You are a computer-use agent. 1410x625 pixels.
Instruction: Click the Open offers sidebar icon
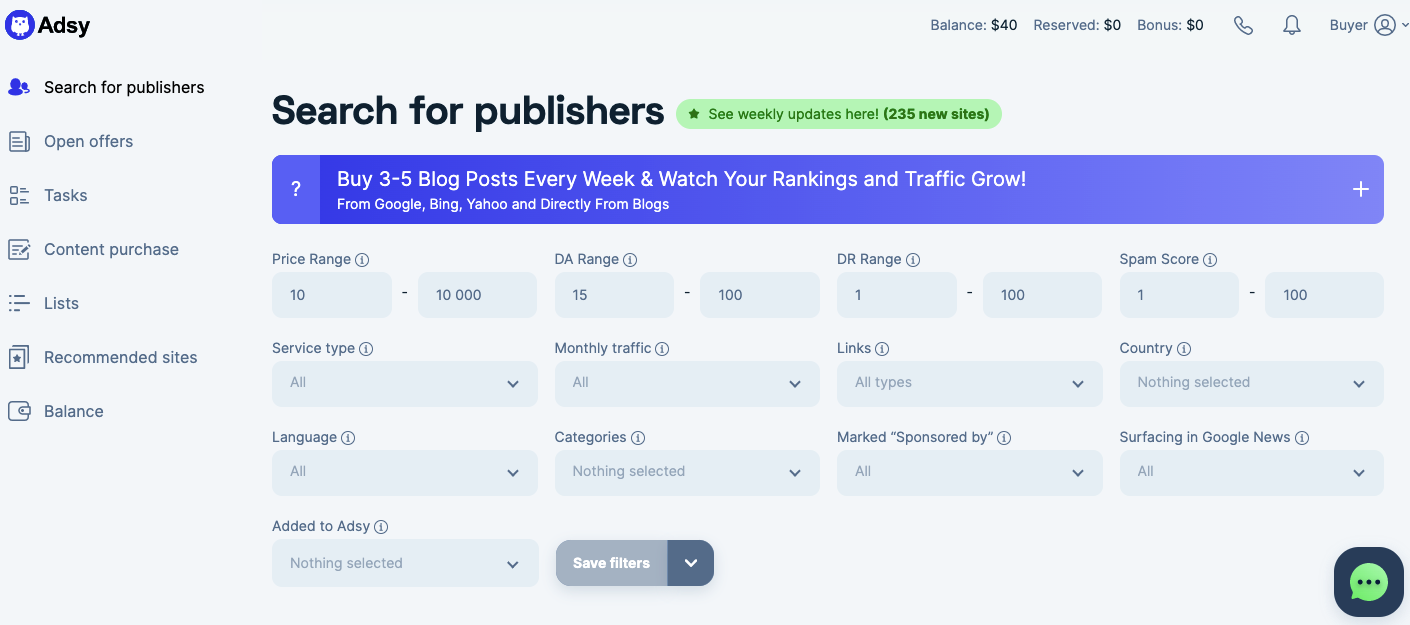(19, 141)
